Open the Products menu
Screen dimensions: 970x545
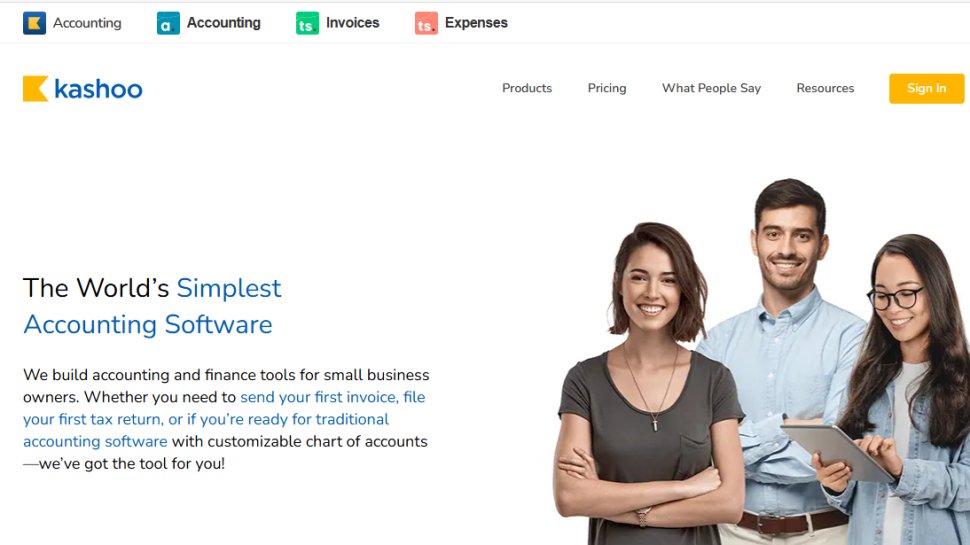[527, 88]
